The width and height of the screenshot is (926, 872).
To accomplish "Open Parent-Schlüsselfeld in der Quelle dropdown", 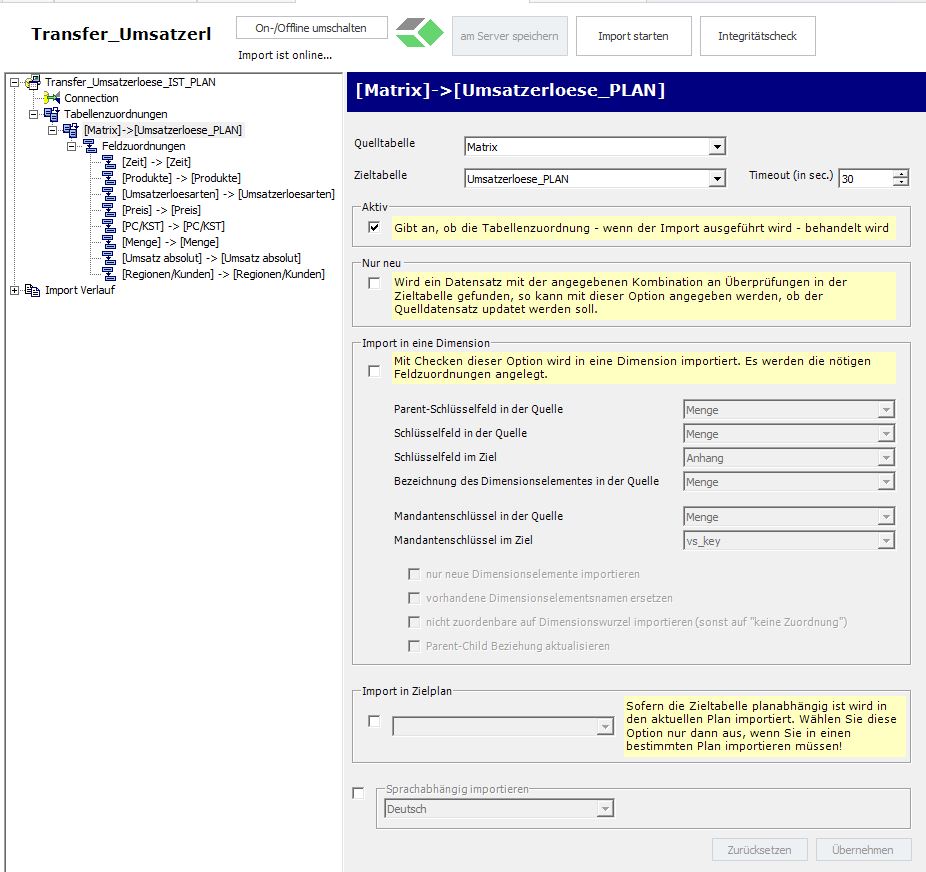I will 886,410.
